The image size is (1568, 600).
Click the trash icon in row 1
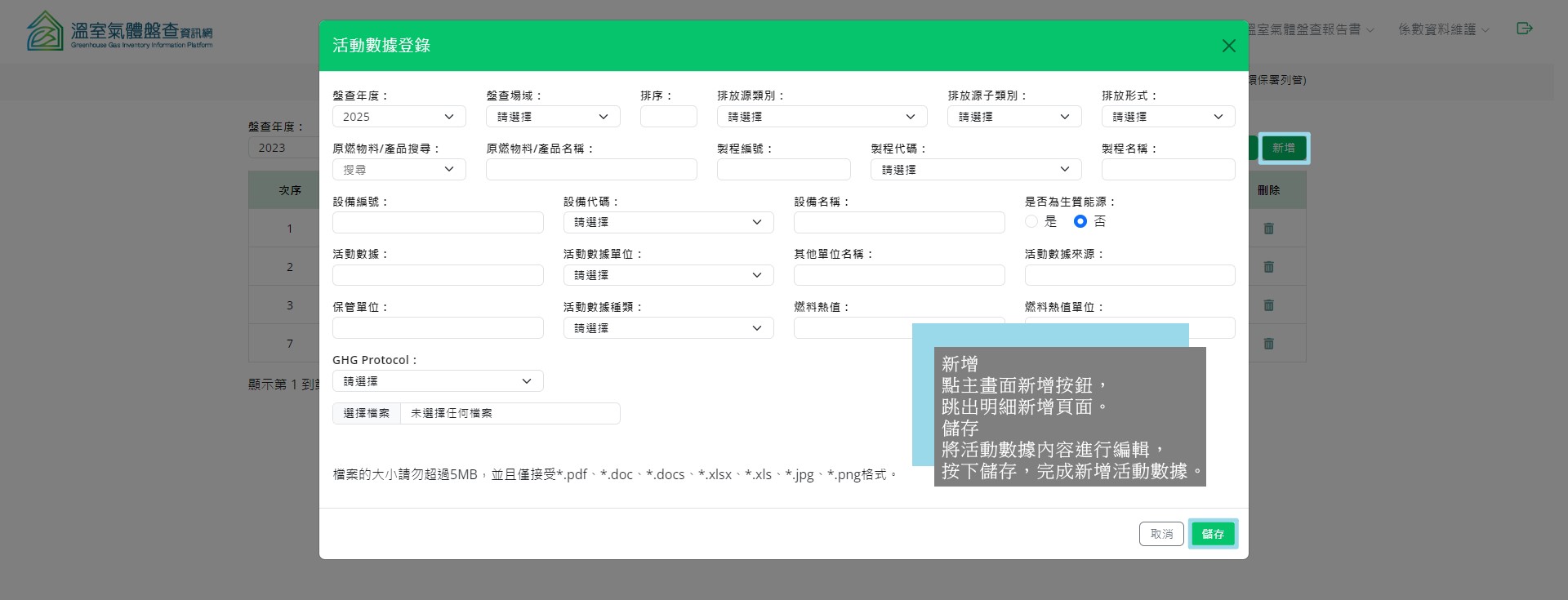(1268, 229)
